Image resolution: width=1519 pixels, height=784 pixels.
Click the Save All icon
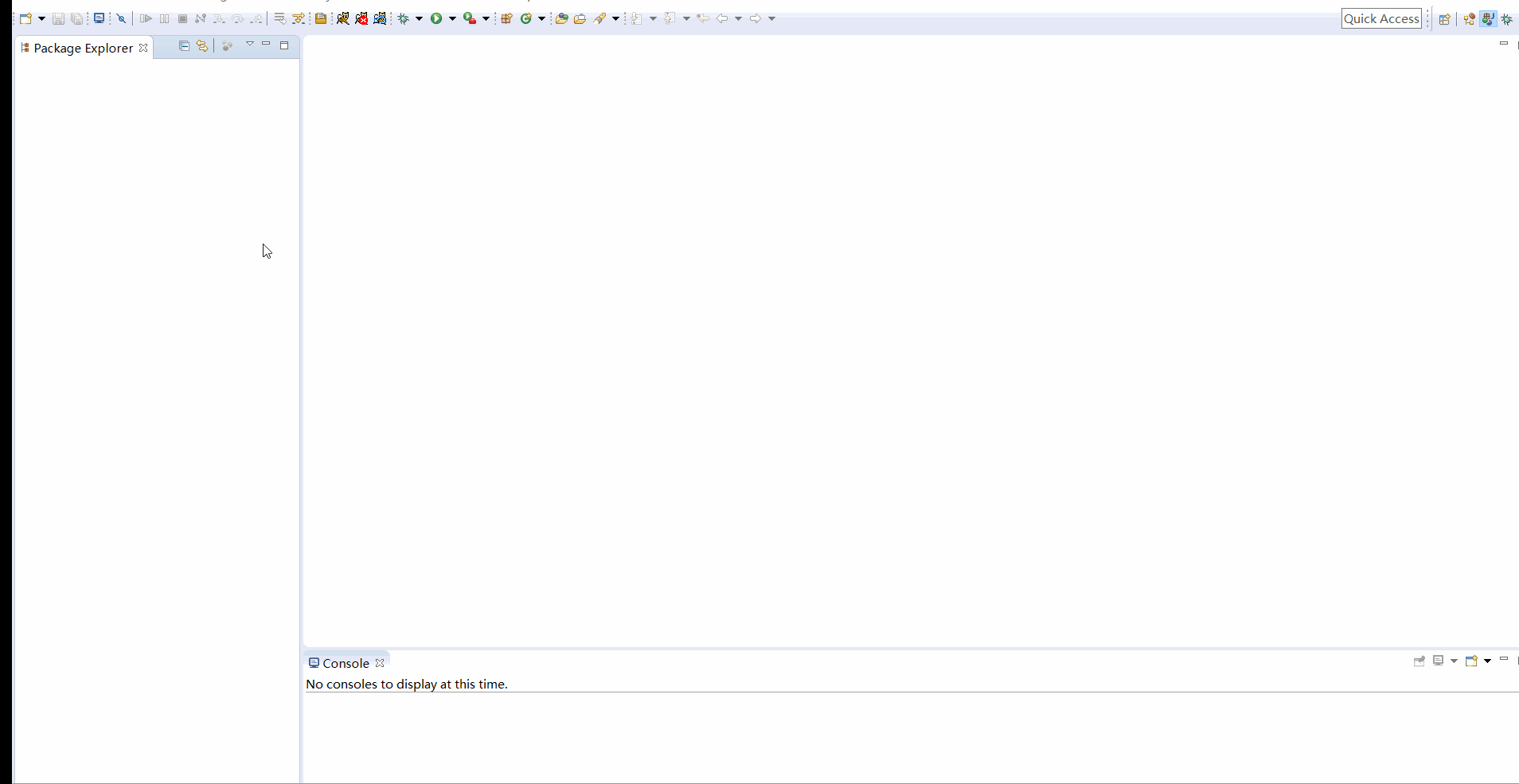point(77,18)
